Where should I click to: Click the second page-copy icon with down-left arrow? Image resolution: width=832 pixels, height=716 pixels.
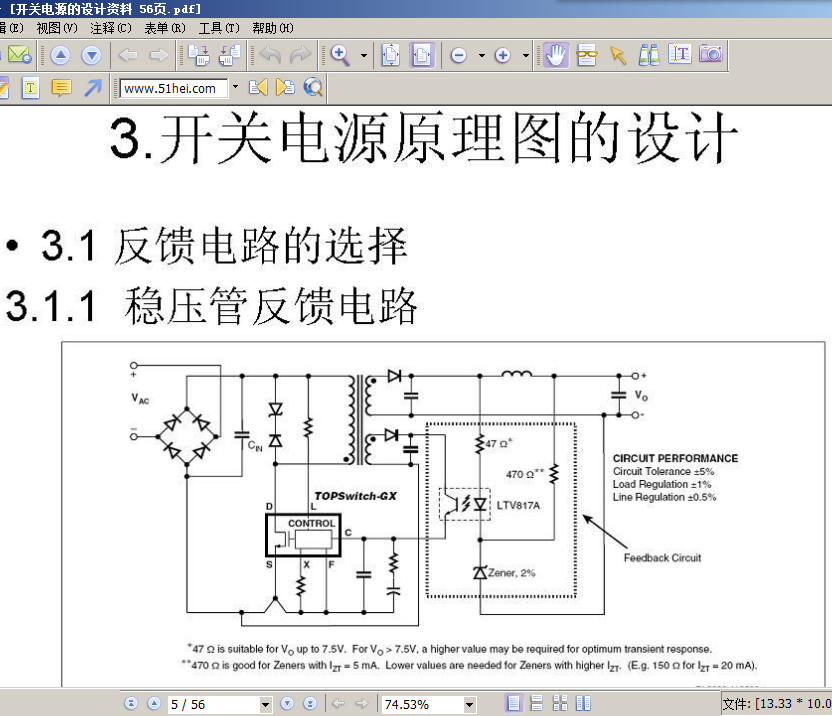(x=229, y=55)
